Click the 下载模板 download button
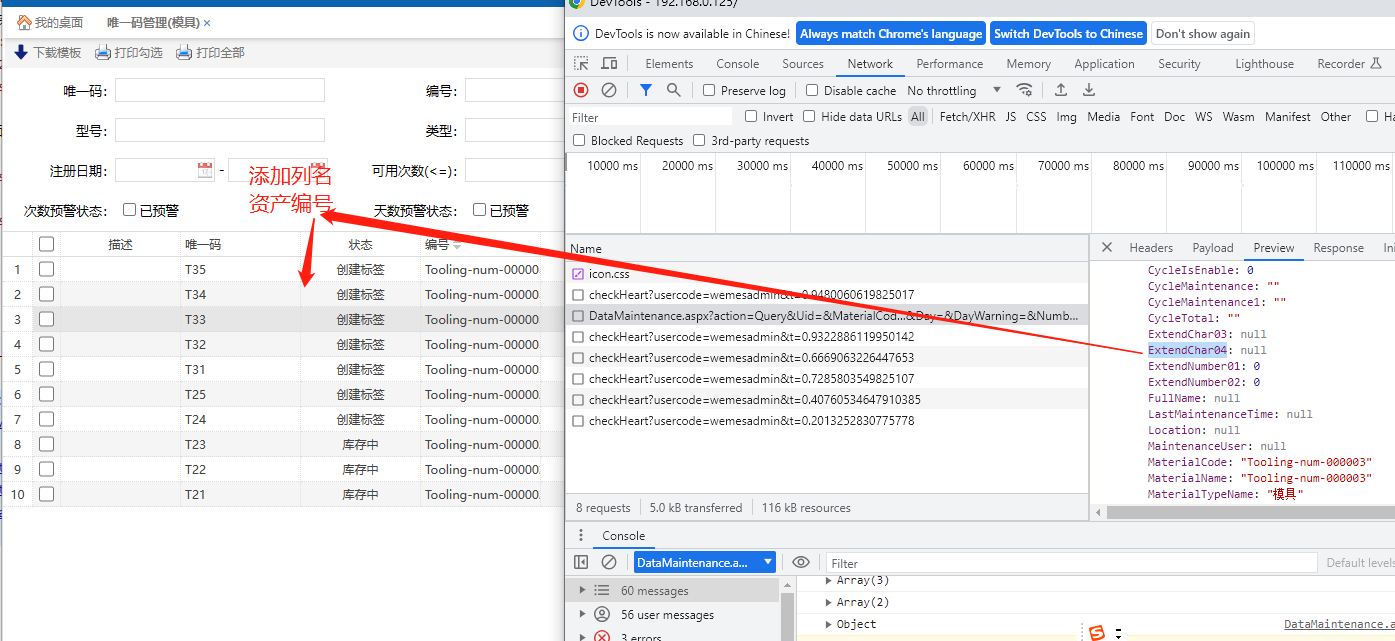 coord(48,53)
